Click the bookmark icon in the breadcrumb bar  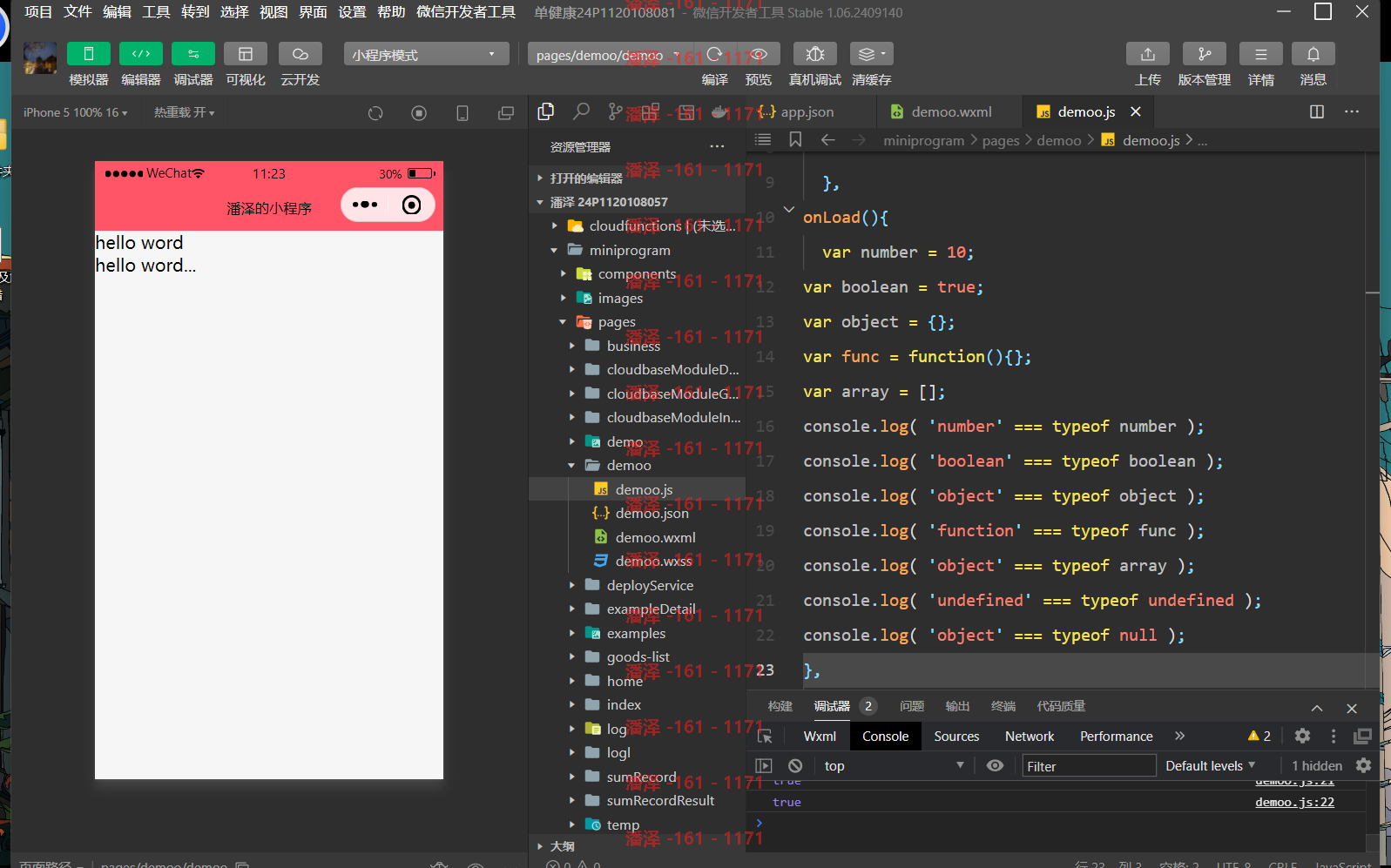(795, 140)
